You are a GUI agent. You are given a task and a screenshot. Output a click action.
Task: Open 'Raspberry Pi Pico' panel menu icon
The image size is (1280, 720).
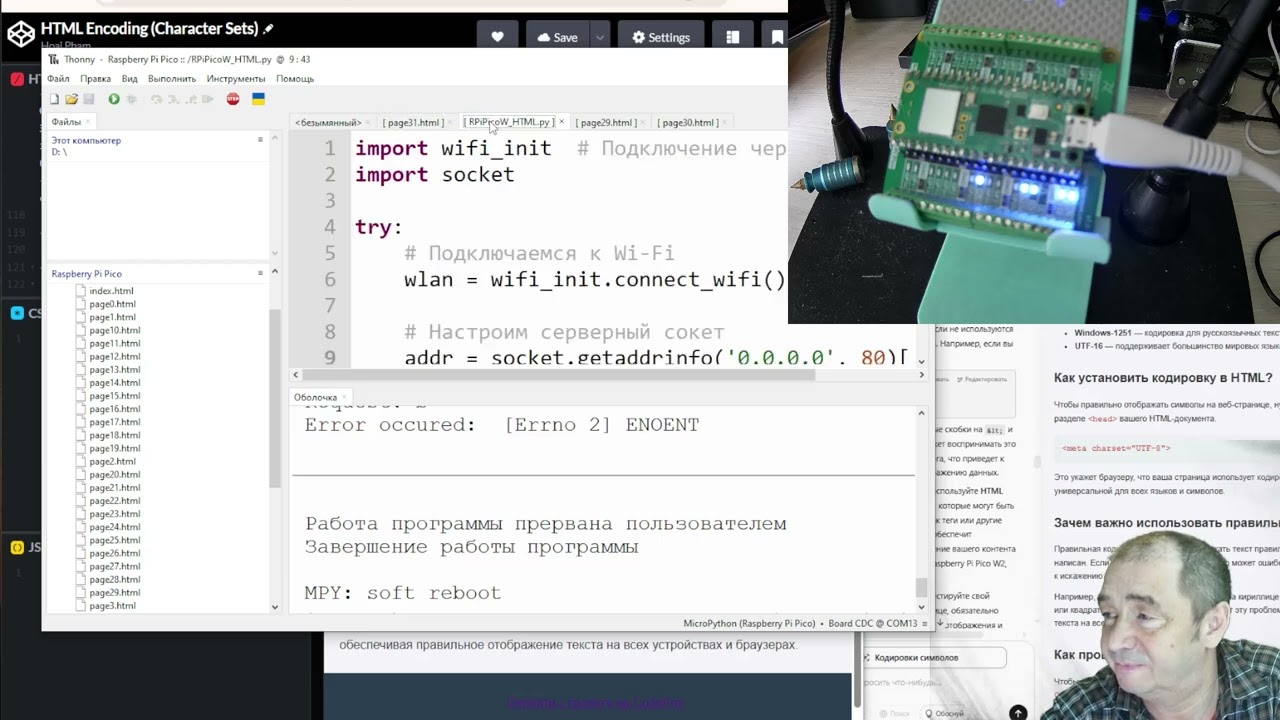pos(260,273)
